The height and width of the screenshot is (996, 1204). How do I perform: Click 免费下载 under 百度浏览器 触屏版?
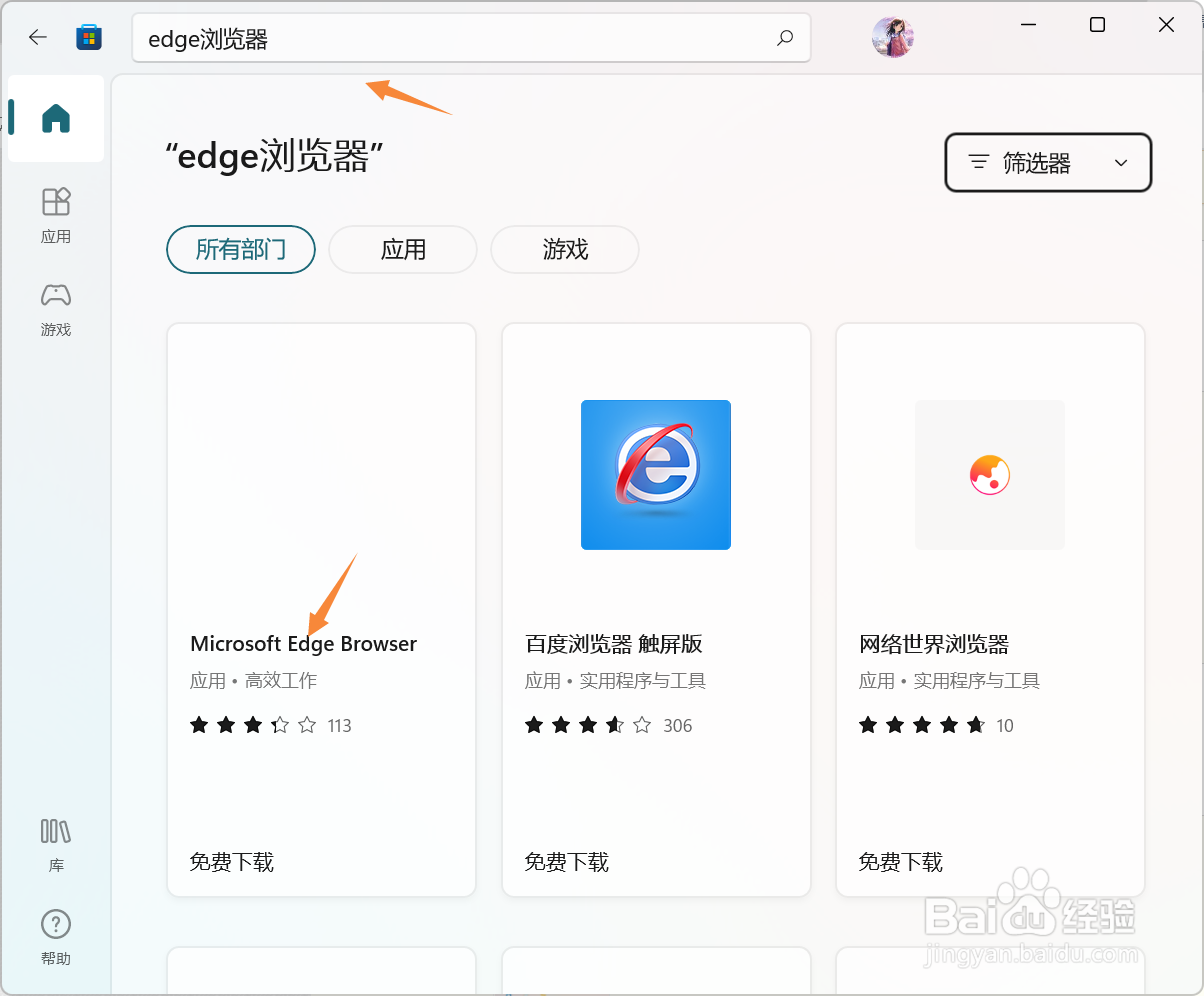tap(567, 862)
